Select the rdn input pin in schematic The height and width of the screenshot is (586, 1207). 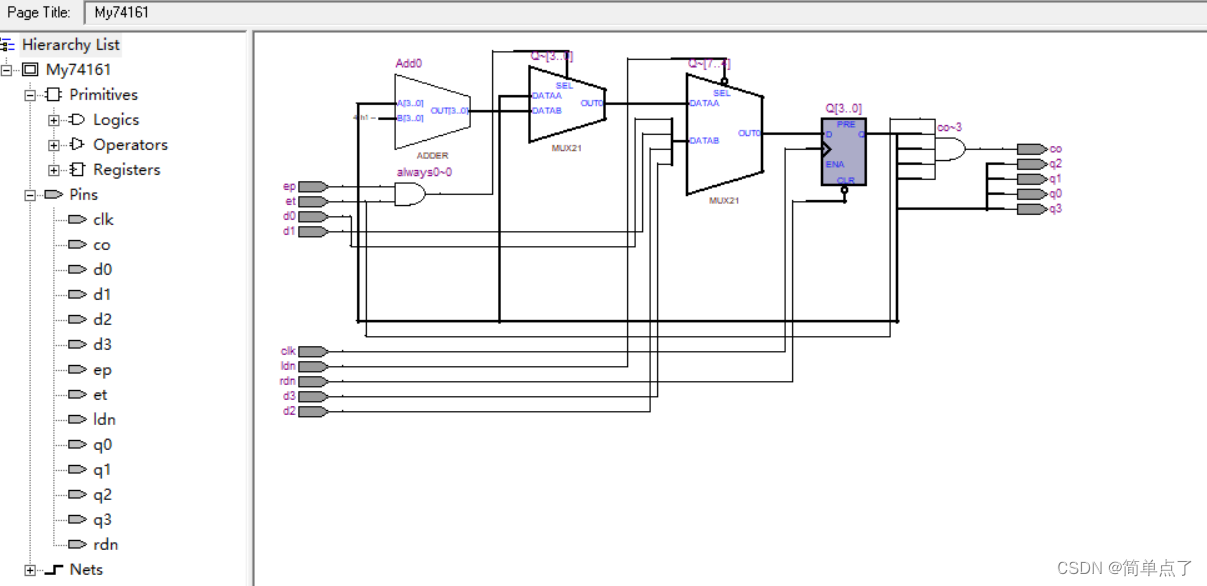pos(313,381)
